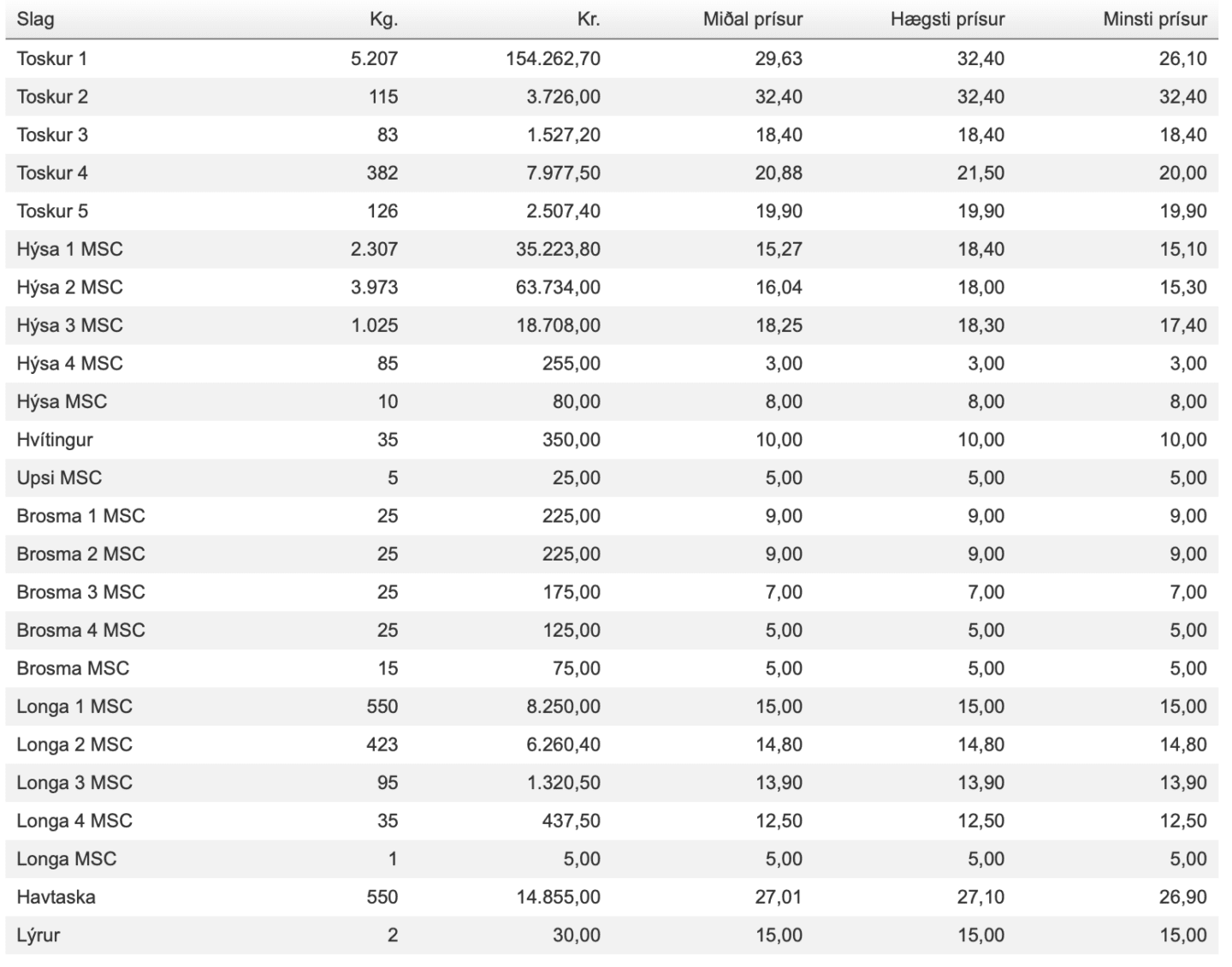Select the Hvítingur row label
The width and height of the screenshot is (1232, 967).
tap(55, 440)
